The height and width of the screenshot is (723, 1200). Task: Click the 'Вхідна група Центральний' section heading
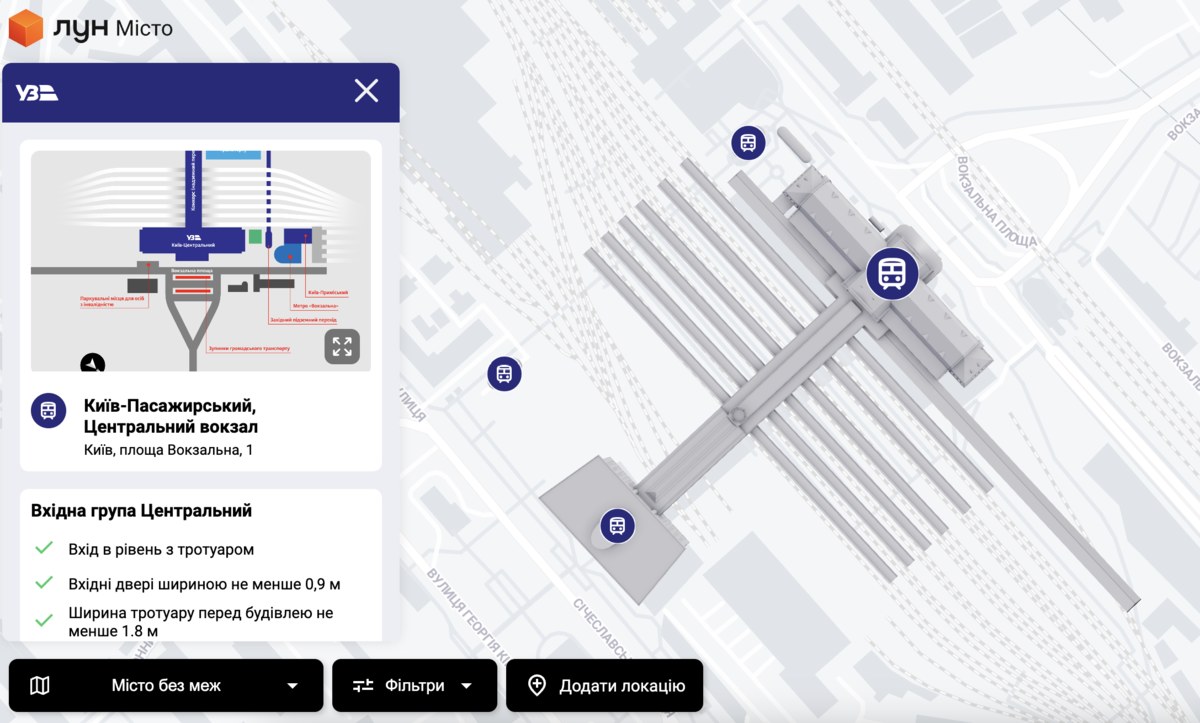tap(142, 511)
